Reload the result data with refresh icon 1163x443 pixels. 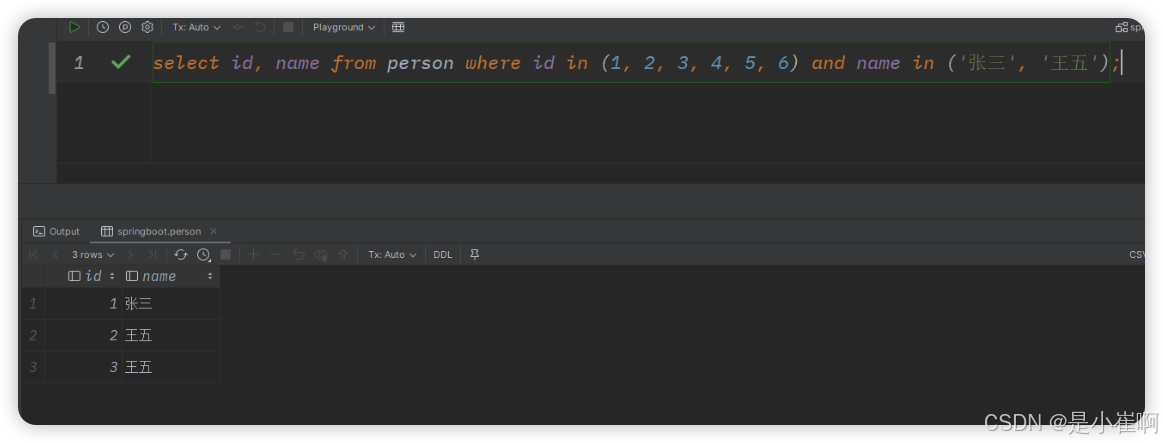coord(181,255)
